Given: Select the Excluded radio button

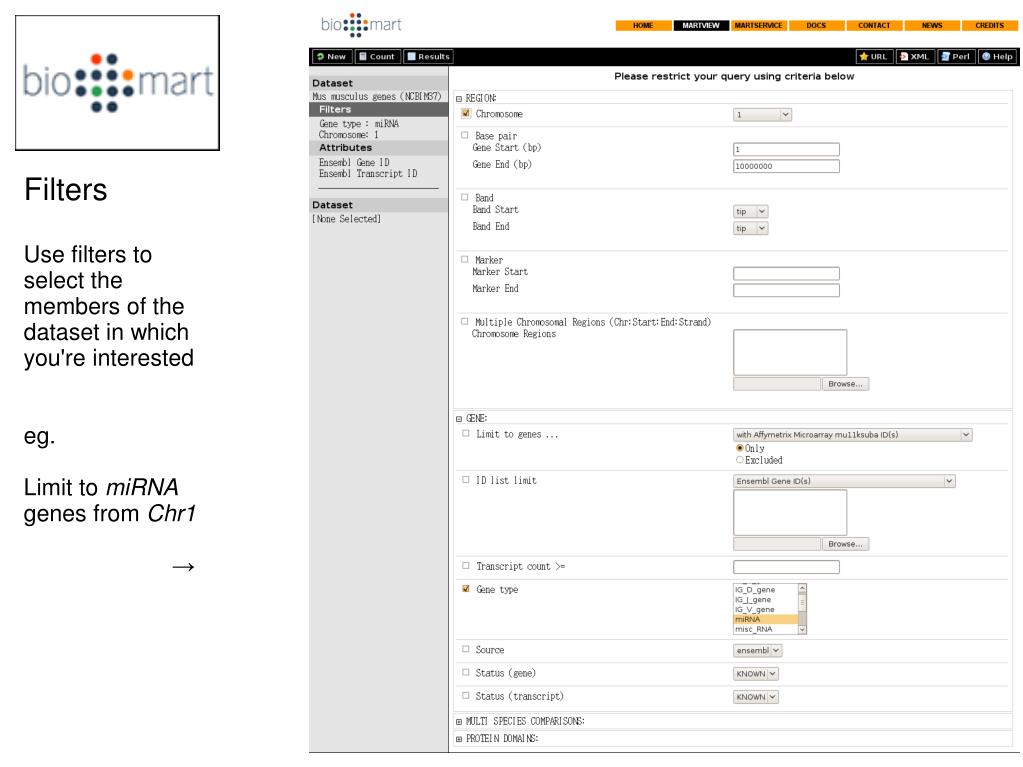Looking at the screenshot, I should [740, 460].
